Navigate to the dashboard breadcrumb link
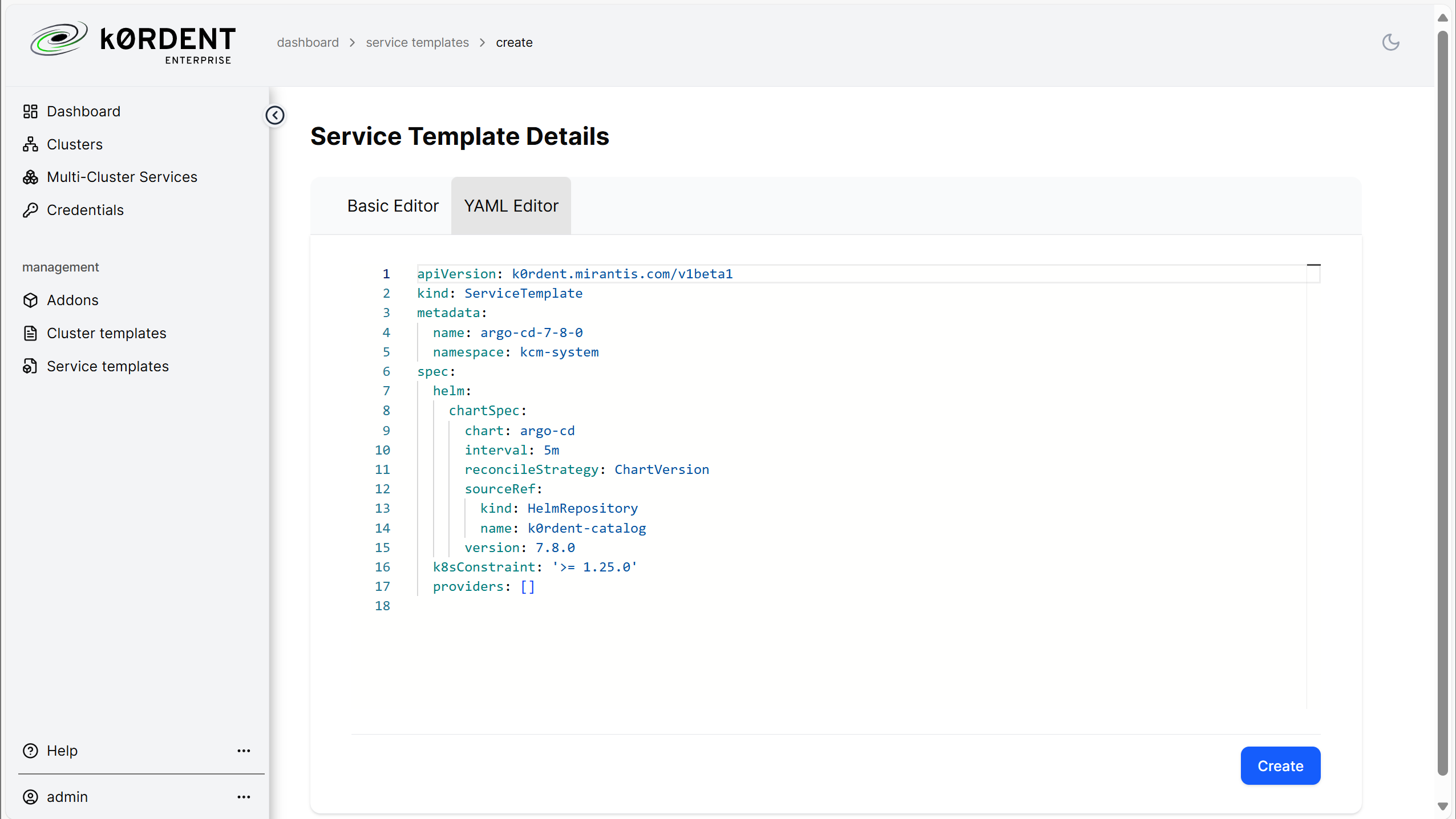The image size is (1456, 819). [x=308, y=42]
